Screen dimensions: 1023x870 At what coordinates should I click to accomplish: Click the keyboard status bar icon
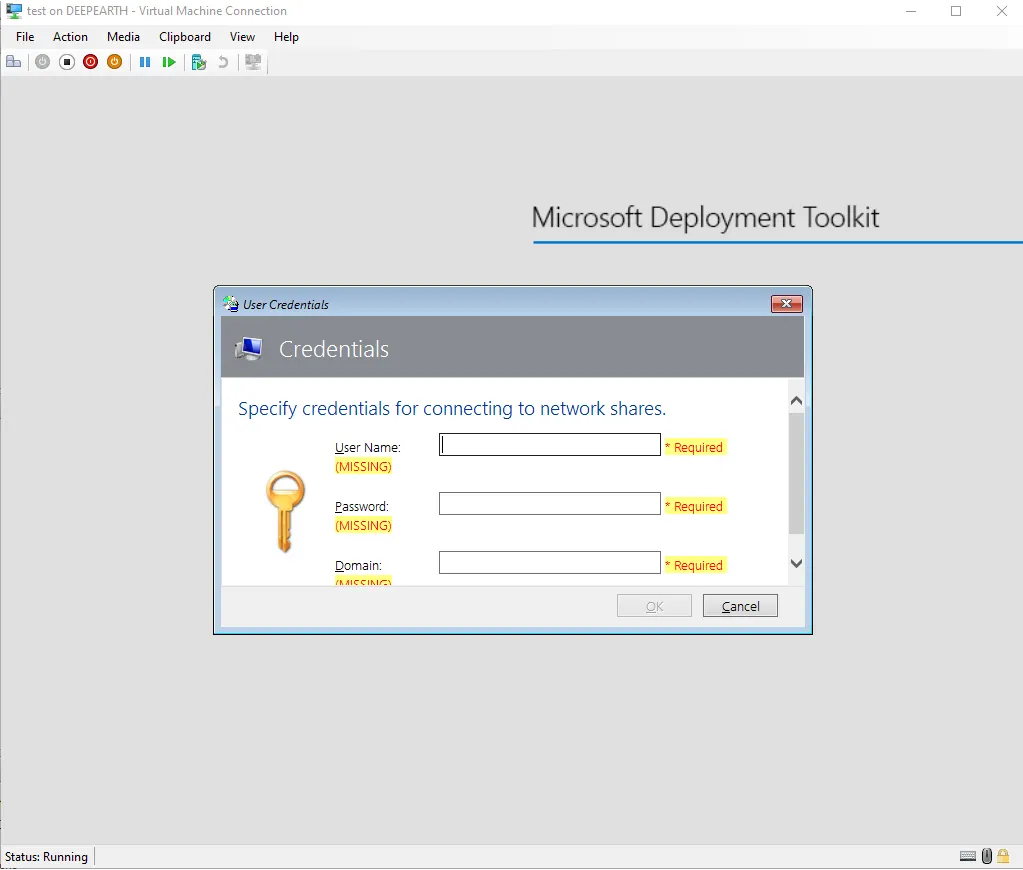[968, 856]
